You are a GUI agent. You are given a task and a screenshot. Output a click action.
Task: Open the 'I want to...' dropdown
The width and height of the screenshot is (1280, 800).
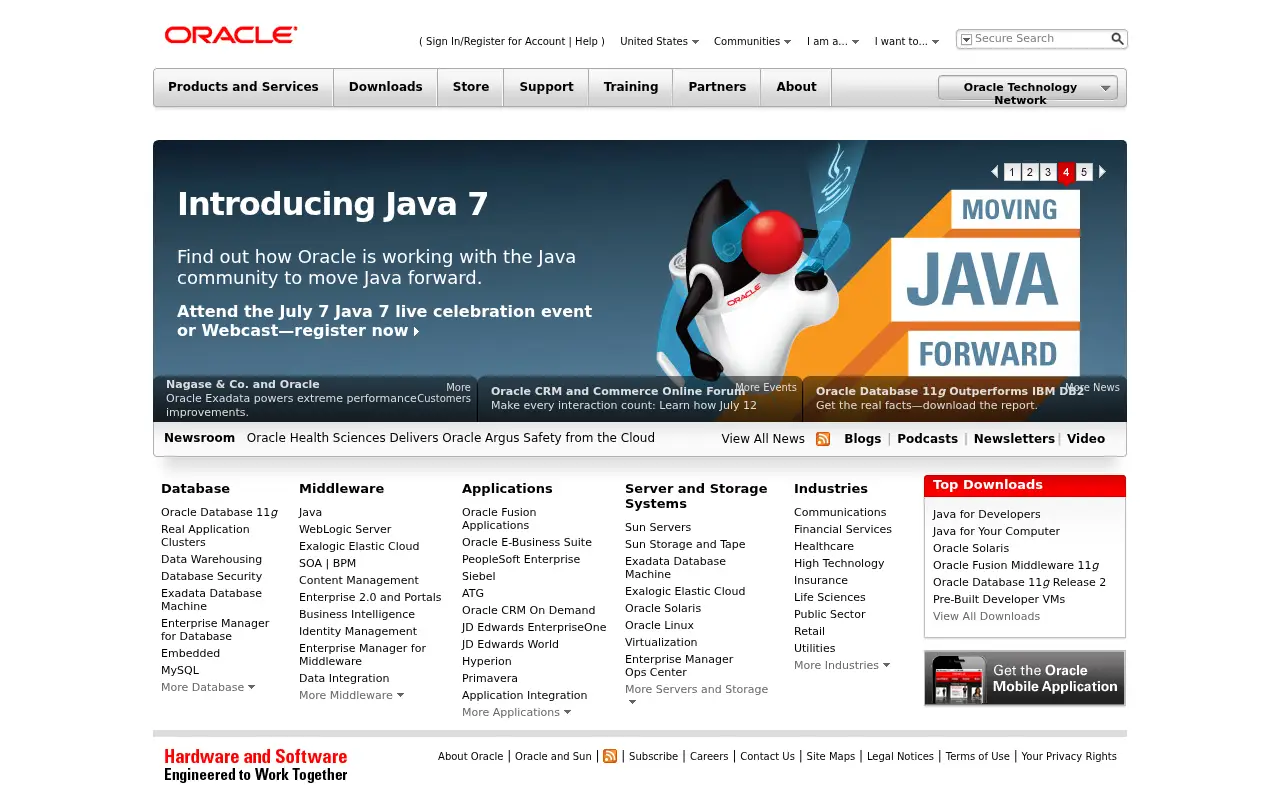click(x=907, y=41)
